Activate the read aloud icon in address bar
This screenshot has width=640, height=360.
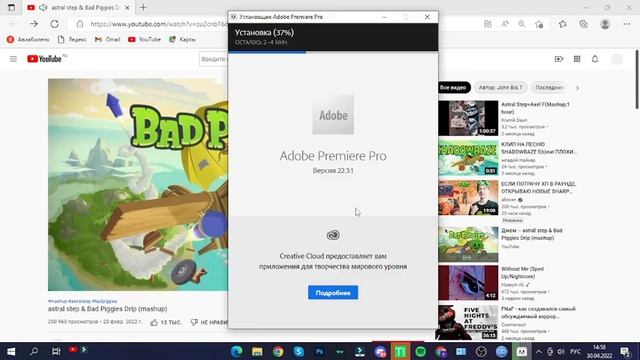pos(505,24)
